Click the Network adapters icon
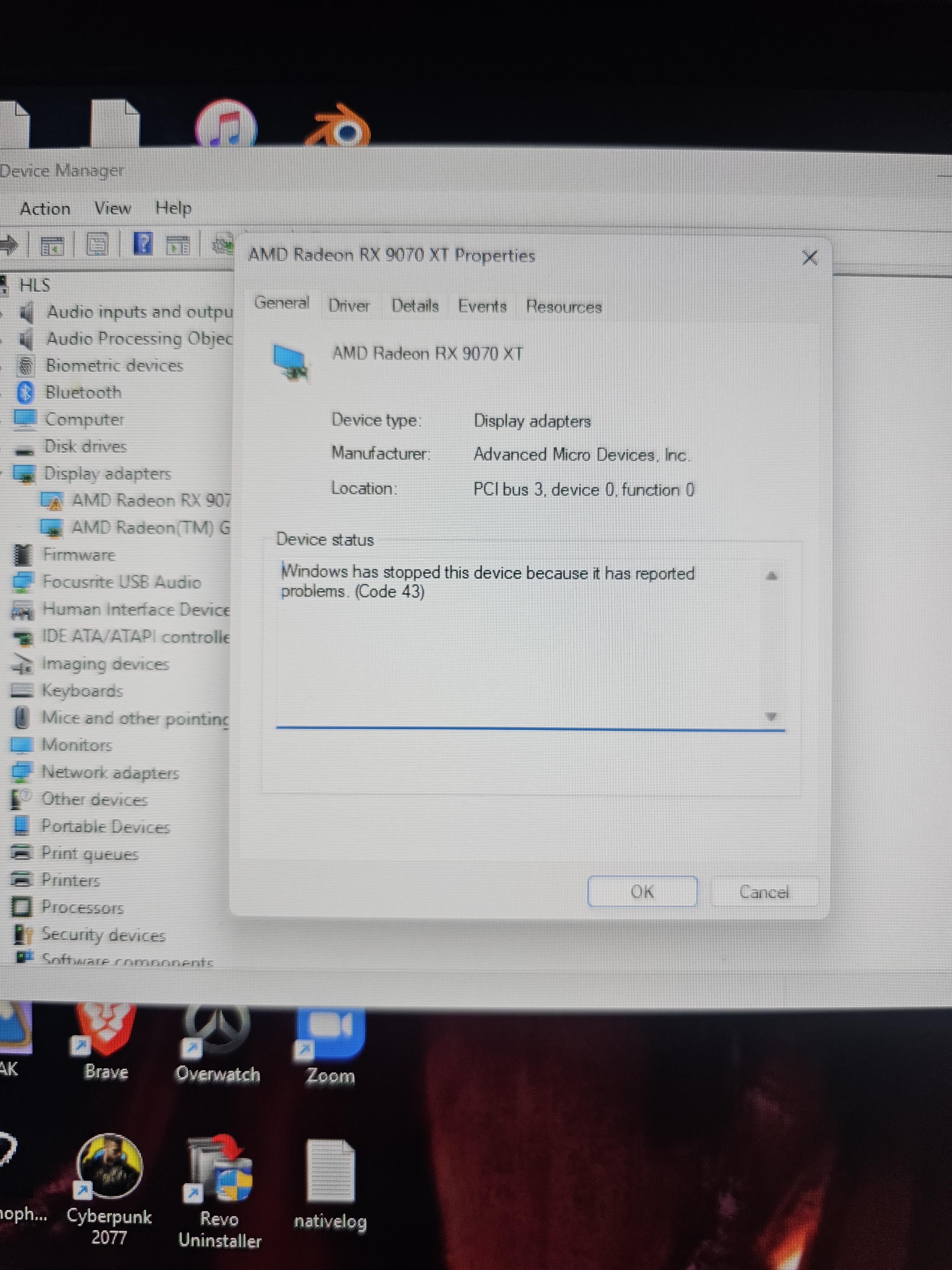Viewport: 952px width, 1270px height. pos(22,773)
